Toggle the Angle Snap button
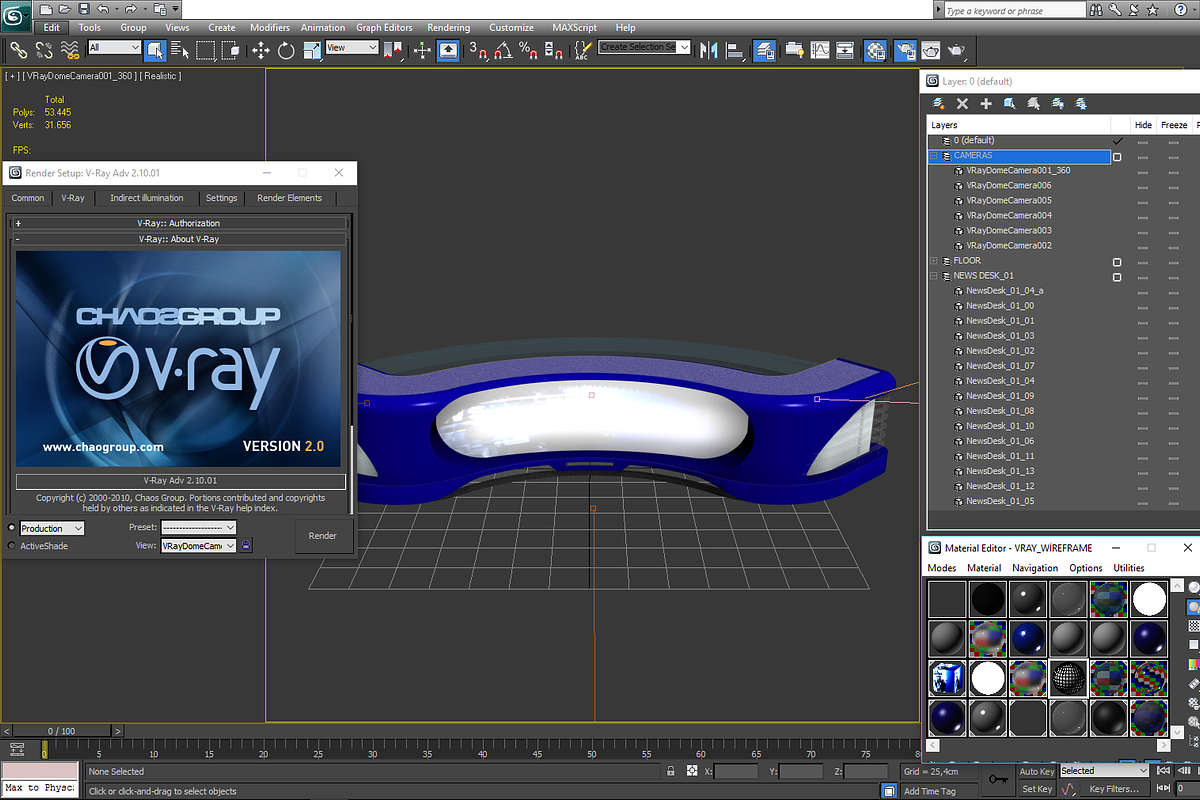The height and width of the screenshot is (800, 1200). click(504, 49)
